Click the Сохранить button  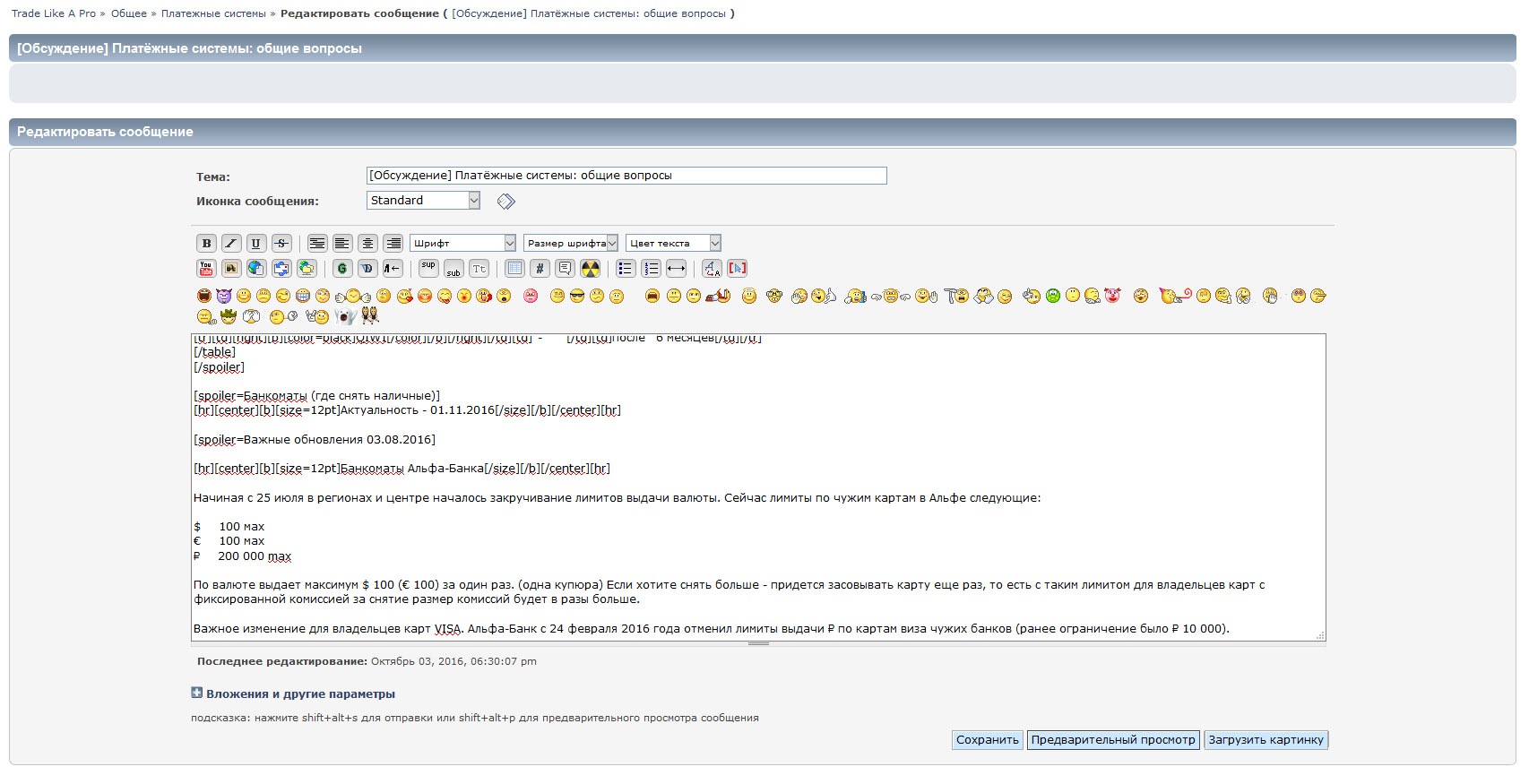pyautogui.click(x=987, y=740)
